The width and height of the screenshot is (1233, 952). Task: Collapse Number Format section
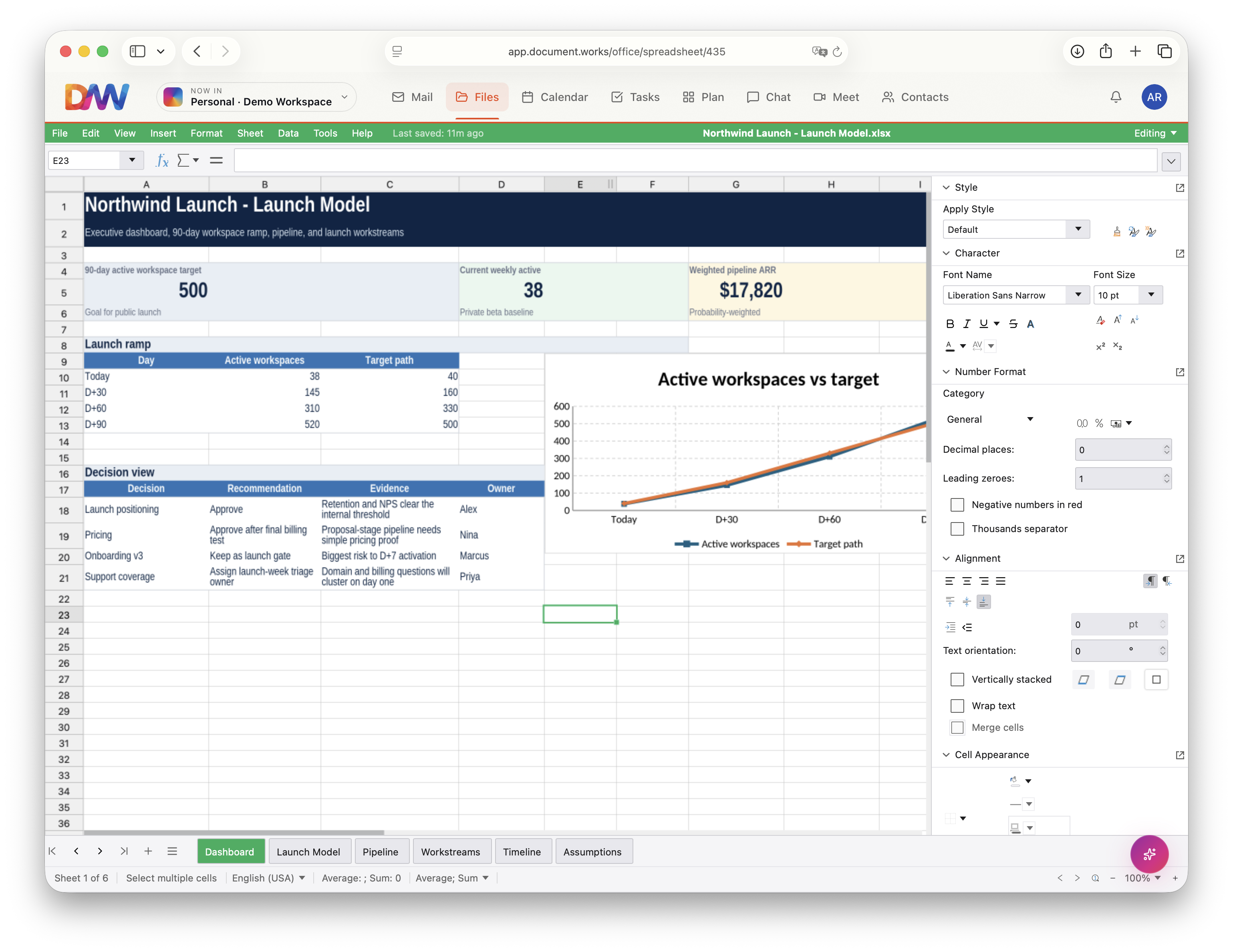[x=946, y=371]
